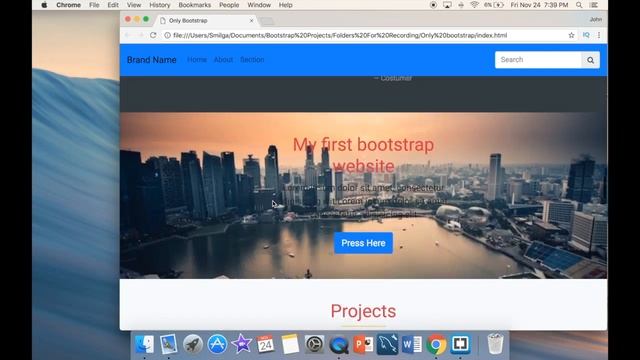This screenshot has height=360, width=640.
Task: View site information icon in the address bar
Action: (x=167, y=36)
